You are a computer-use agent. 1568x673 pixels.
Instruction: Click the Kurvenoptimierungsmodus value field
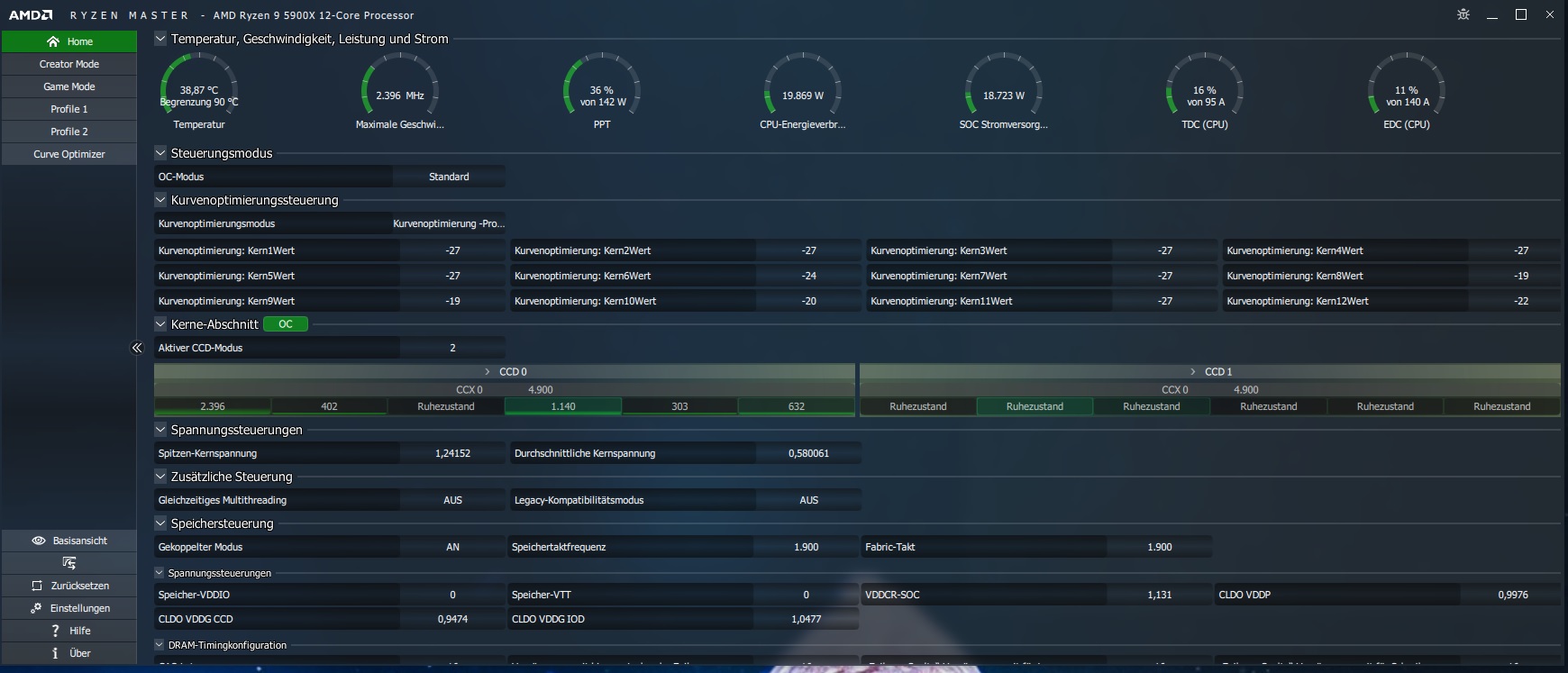point(449,223)
